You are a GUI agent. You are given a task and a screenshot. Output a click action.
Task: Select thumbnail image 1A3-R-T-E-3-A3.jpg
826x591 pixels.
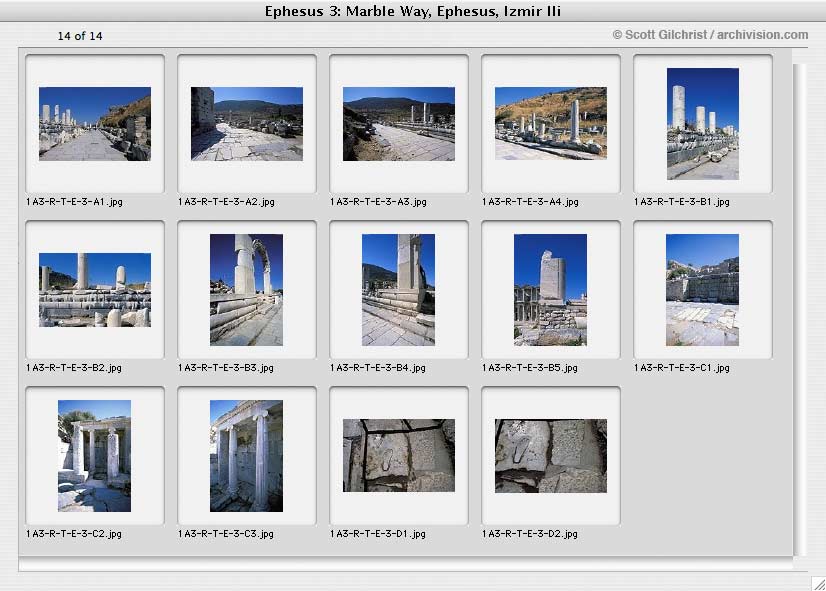(x=399, y=124)
